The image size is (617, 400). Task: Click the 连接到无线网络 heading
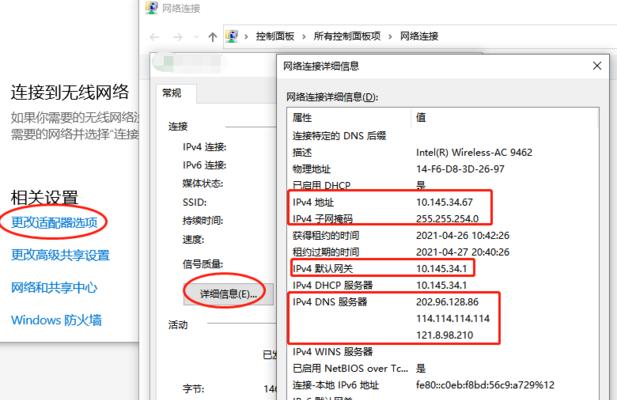coord(70,92)
